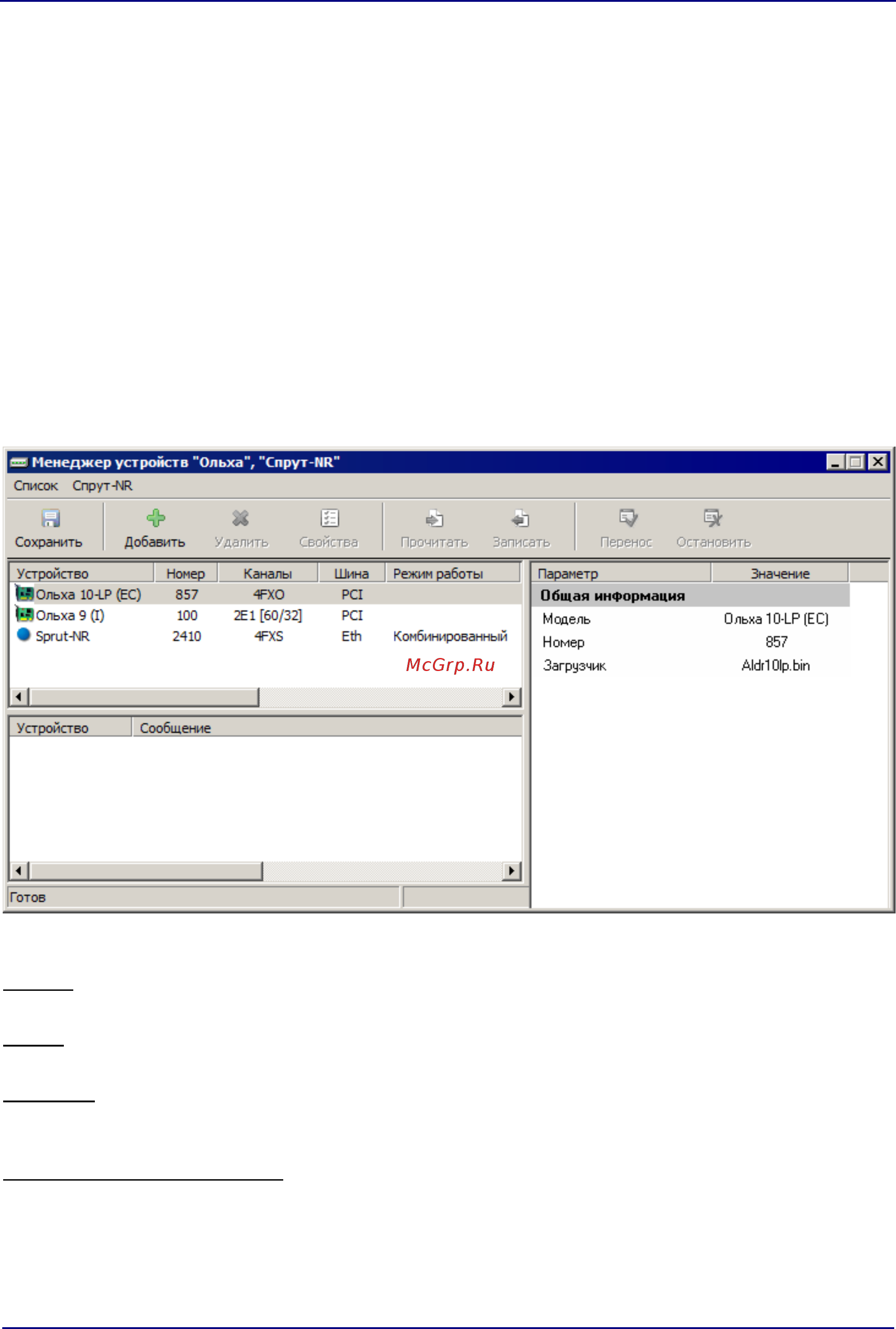The width and height of the screenshot is (896, 1329).
Task: Click the Устройство header in message log
Action: point(70,728)
